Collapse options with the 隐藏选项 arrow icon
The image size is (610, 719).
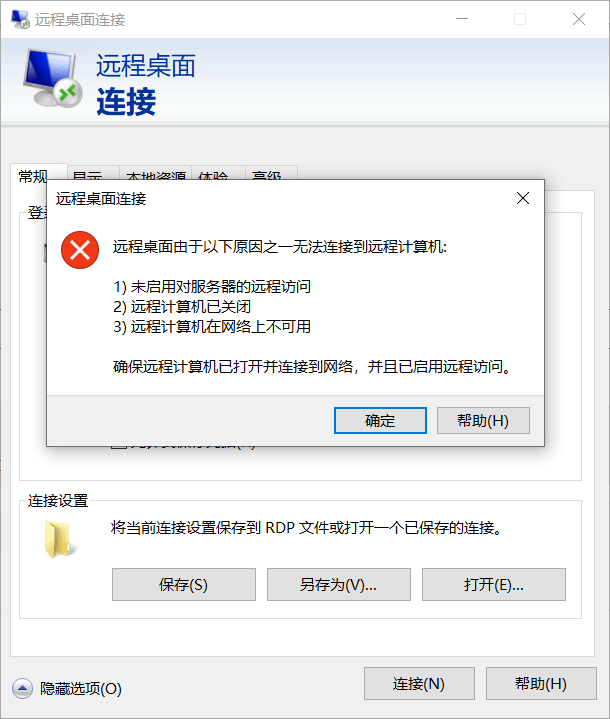22,688
